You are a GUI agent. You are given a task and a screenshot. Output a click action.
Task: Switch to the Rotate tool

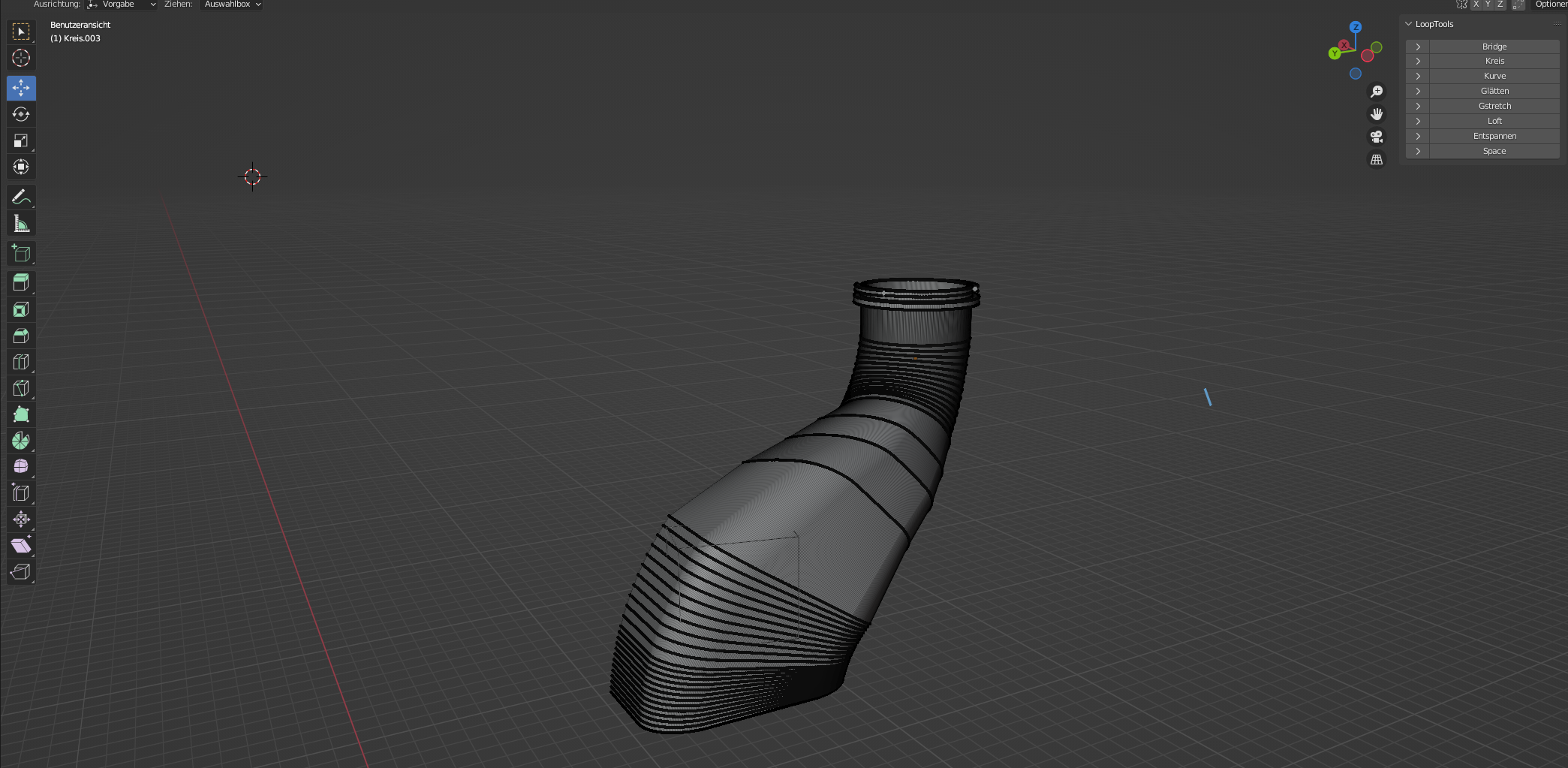point(21,114)
